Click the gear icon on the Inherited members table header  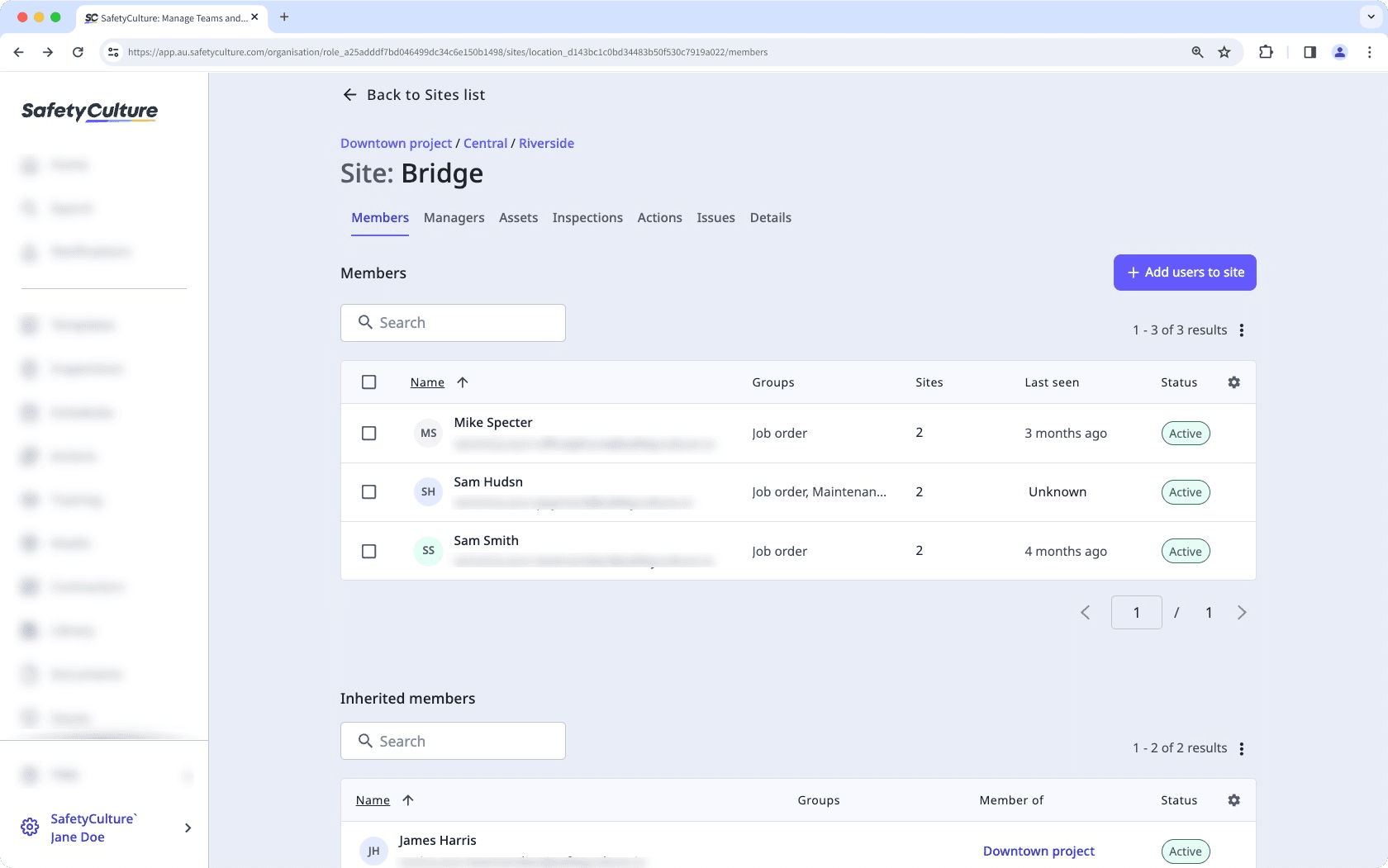(1234, 800)
